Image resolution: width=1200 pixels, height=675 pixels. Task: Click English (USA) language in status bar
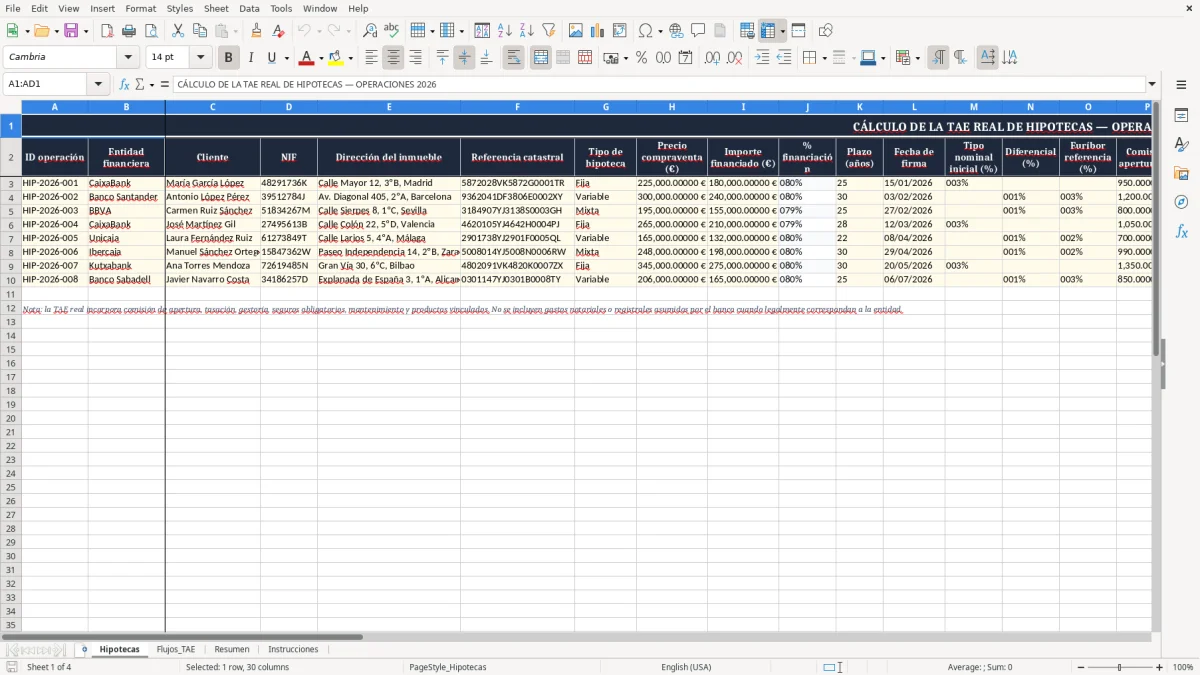click(686, 667)
